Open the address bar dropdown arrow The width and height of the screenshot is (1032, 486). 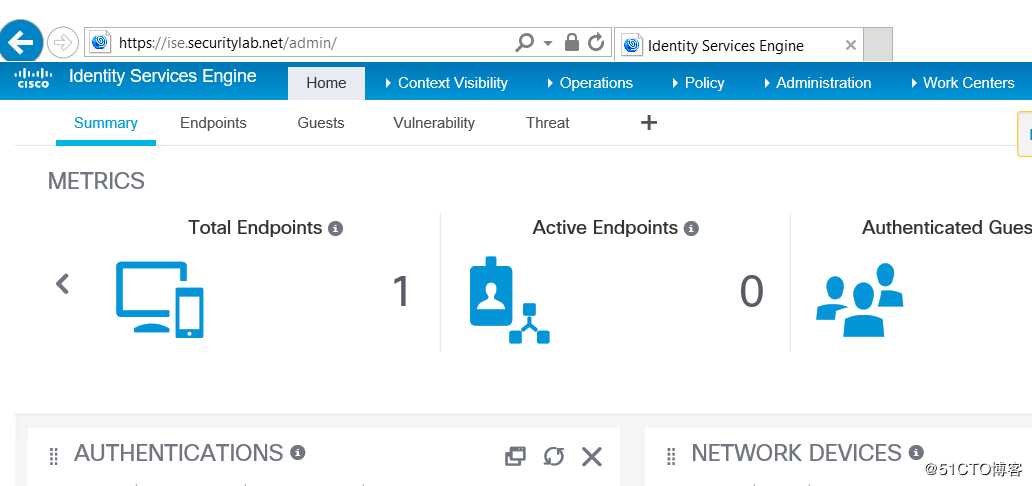pyautogui.click(x=548, y=44)
